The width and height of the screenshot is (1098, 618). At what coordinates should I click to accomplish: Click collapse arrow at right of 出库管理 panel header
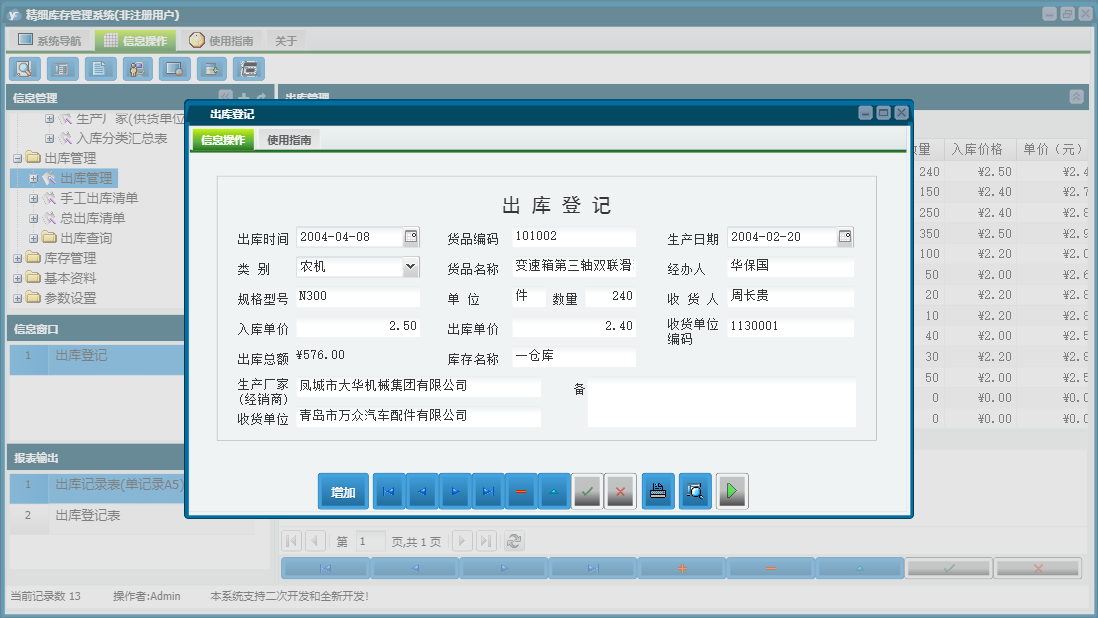1076,97
